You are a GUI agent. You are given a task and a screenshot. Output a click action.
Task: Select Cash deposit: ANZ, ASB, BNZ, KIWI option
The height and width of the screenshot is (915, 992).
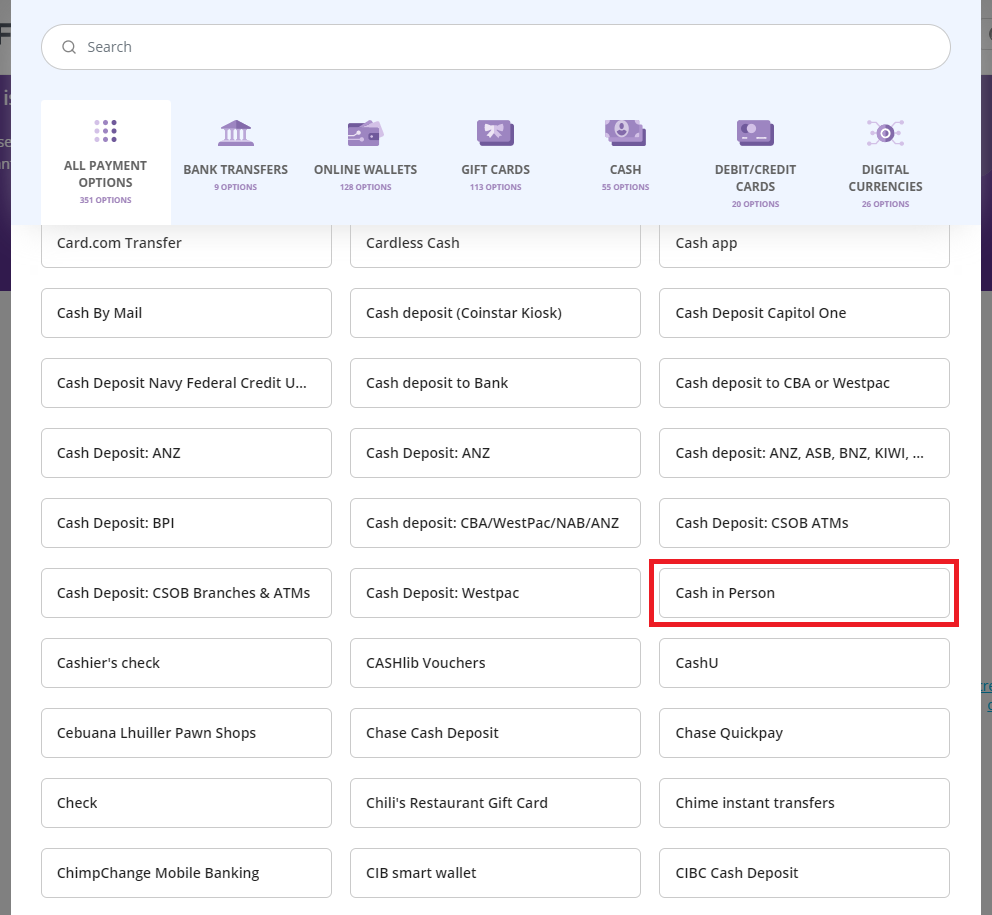pos(804,453)
